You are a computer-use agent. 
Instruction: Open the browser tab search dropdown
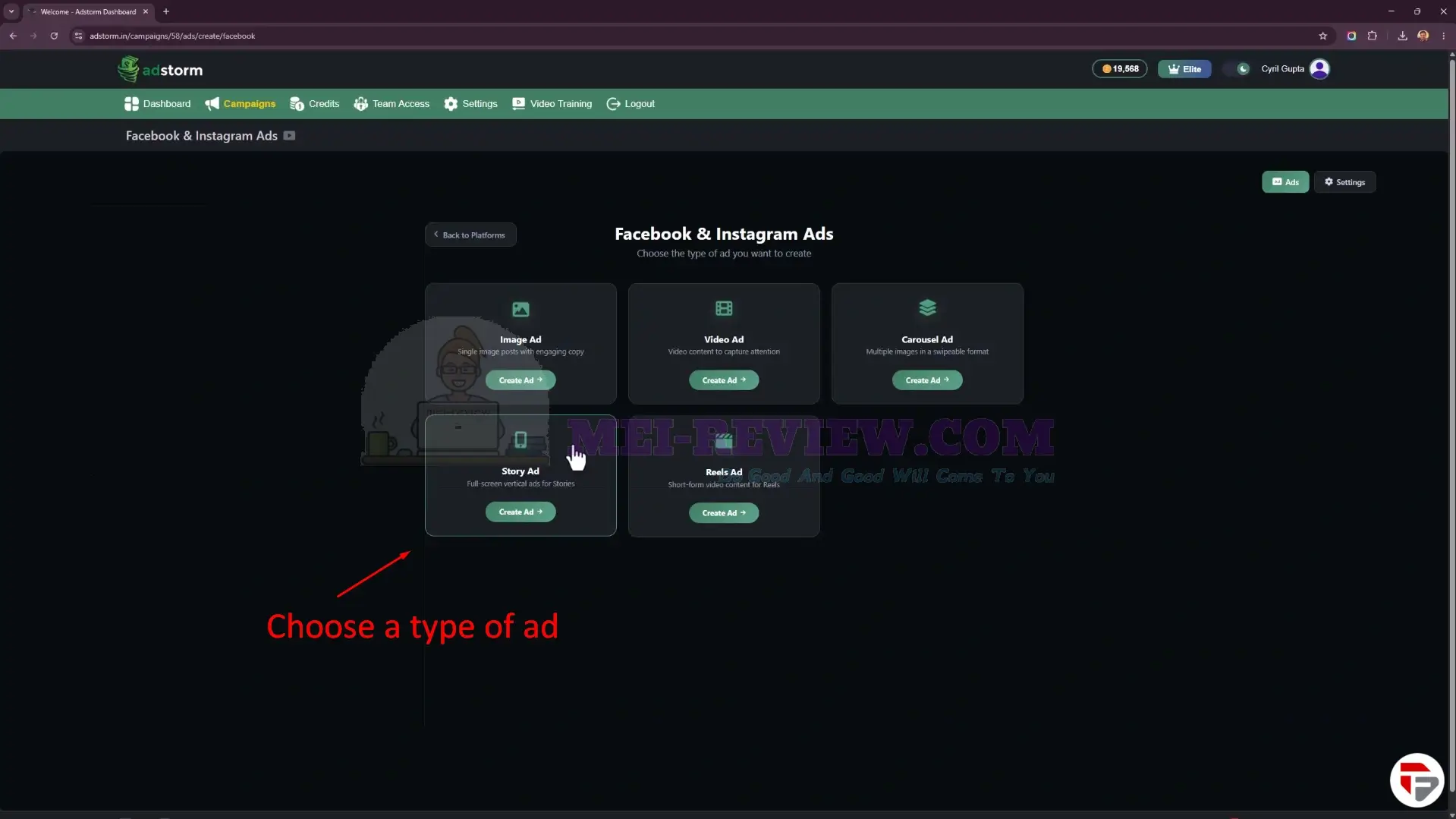[11, 11]
